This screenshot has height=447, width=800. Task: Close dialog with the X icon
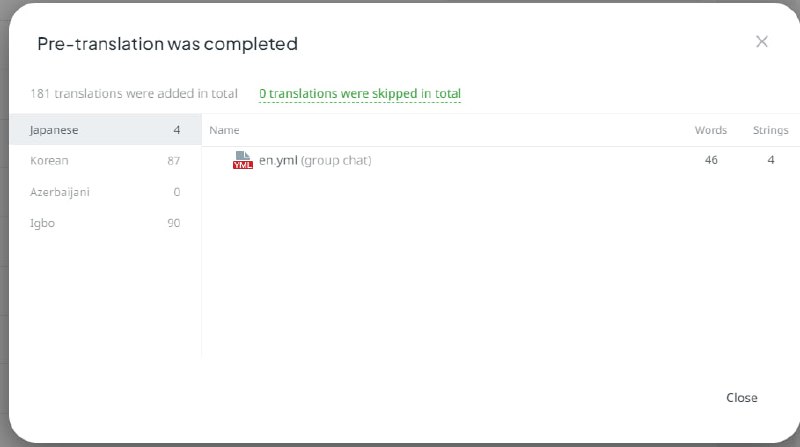tap(762, 41)
